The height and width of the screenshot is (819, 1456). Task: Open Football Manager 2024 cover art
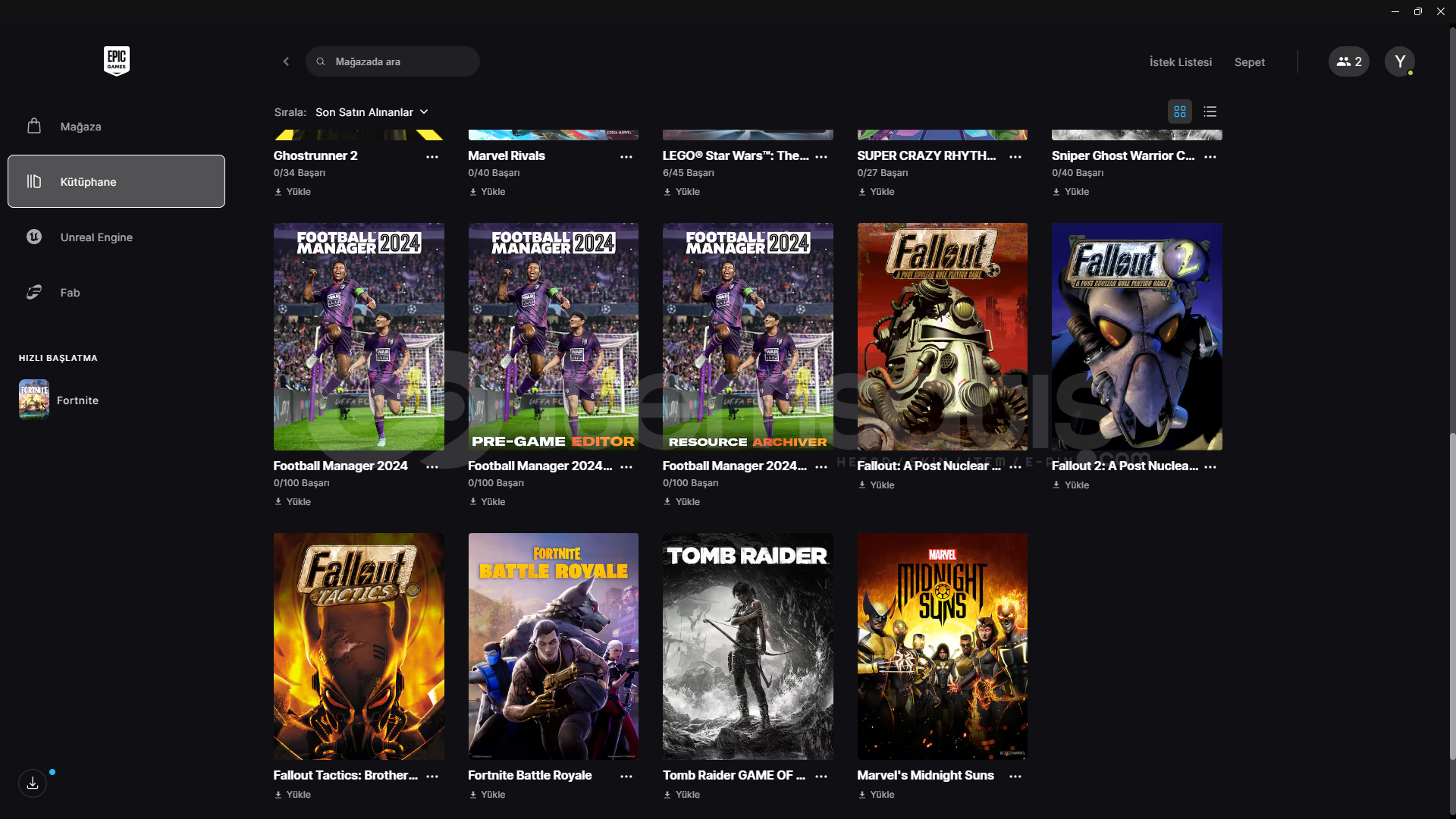(359, 337)
